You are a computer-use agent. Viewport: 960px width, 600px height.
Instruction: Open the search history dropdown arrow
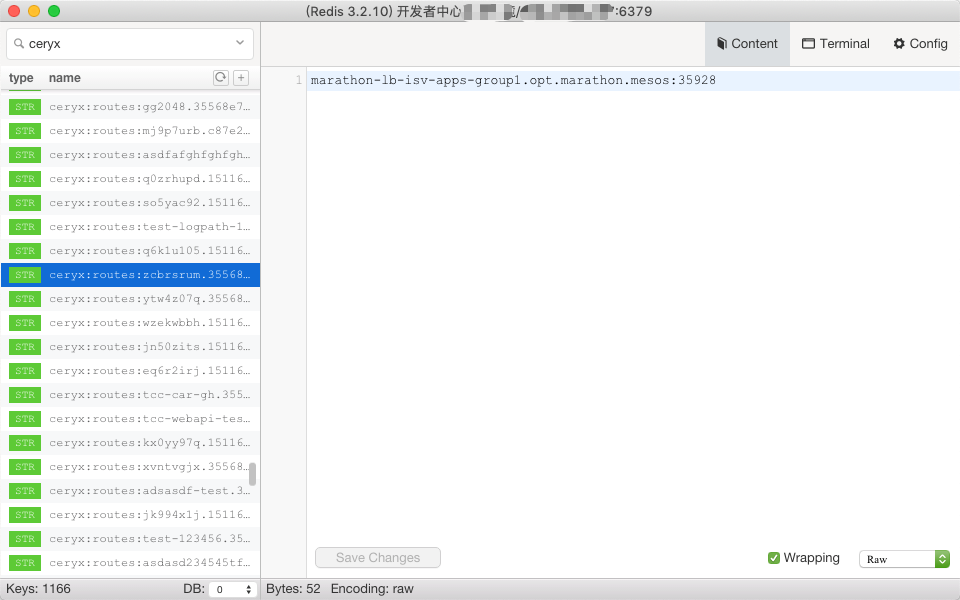pyautogui.click(x=240, y=43)
